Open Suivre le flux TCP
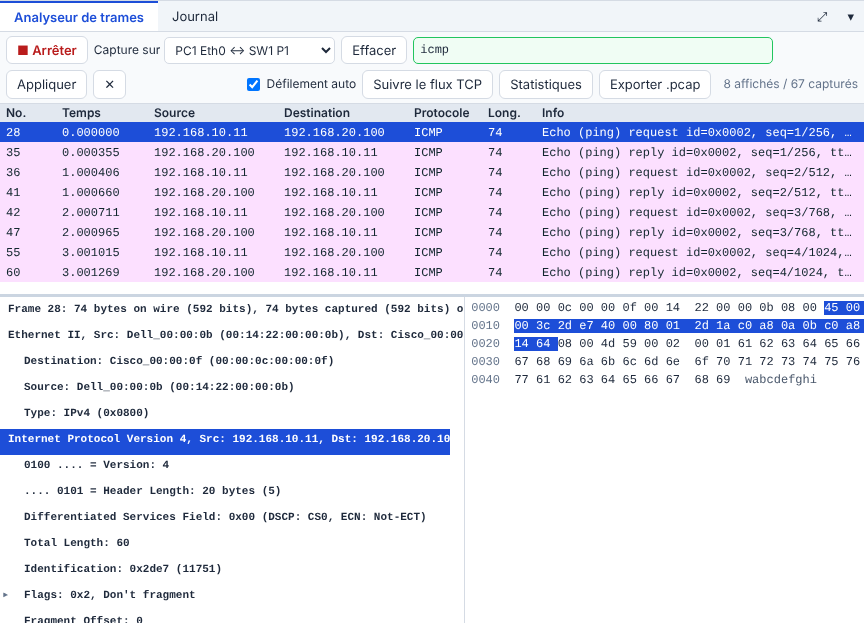The height and width of the screenshot is (623, 864). [428, 85]
